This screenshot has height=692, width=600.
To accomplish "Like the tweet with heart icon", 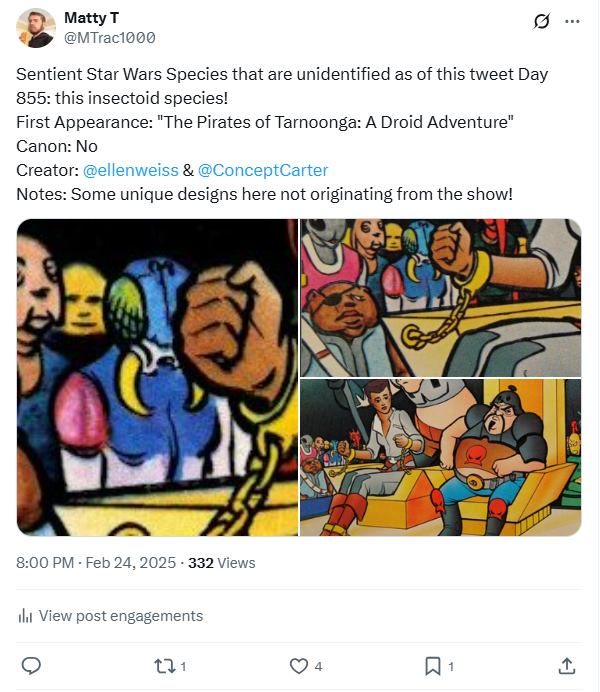I will (298, 665).
